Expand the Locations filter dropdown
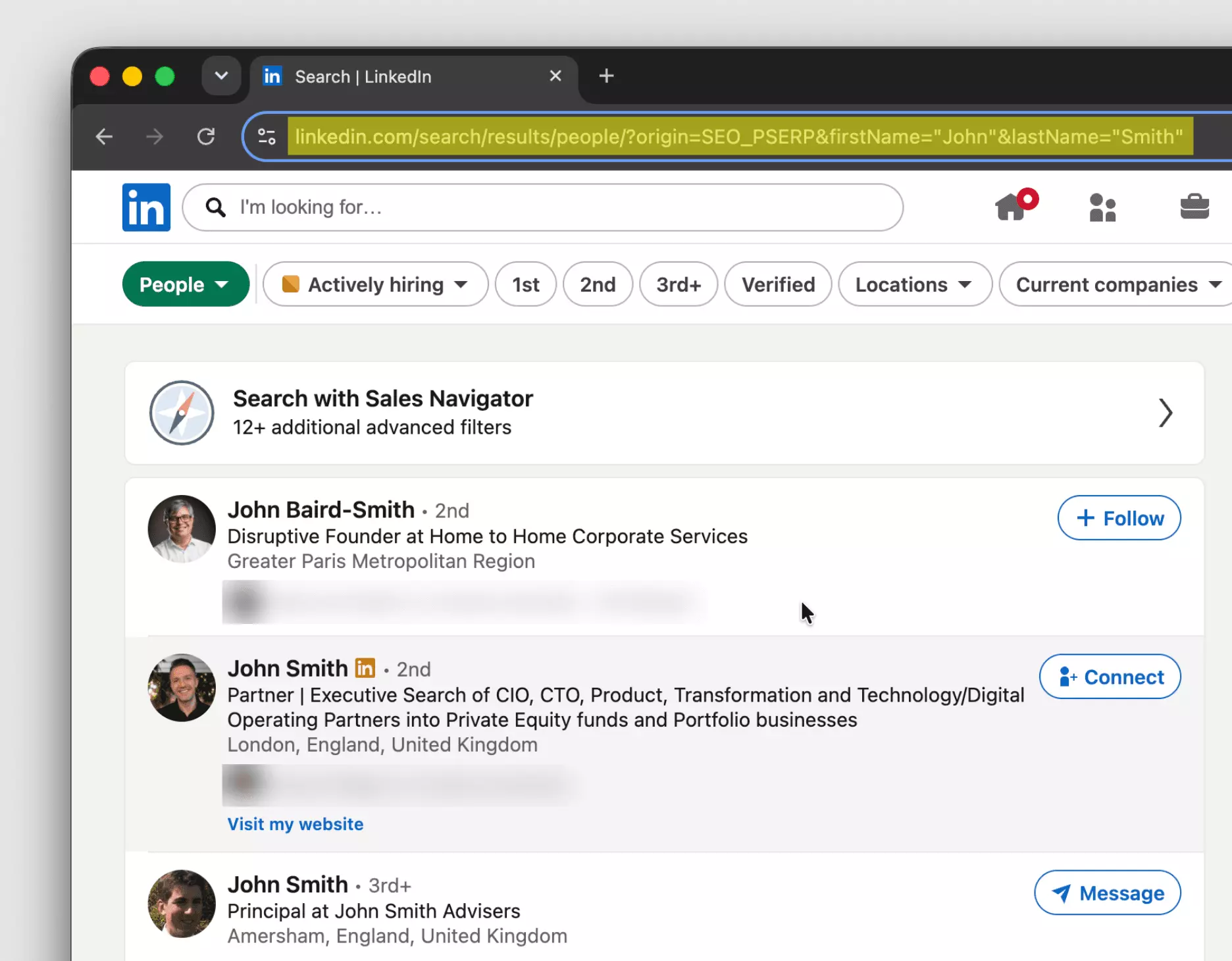 pos(915,284)
